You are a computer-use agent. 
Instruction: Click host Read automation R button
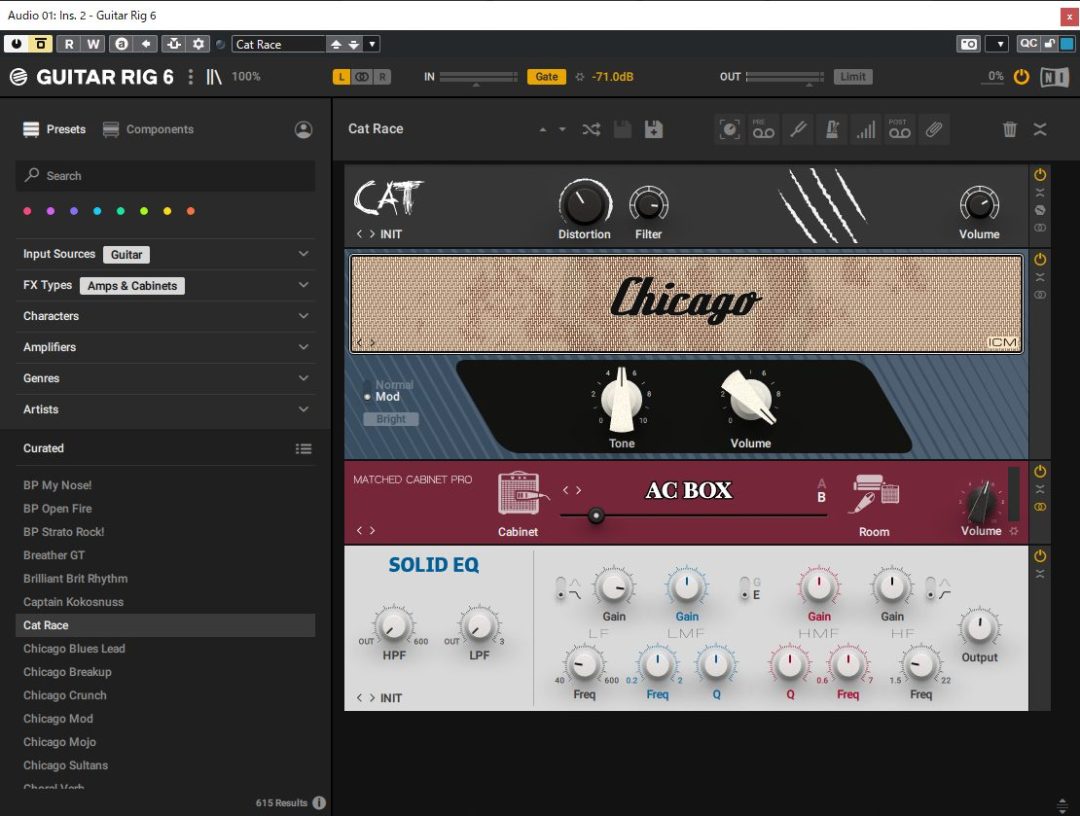click(69, 44)
